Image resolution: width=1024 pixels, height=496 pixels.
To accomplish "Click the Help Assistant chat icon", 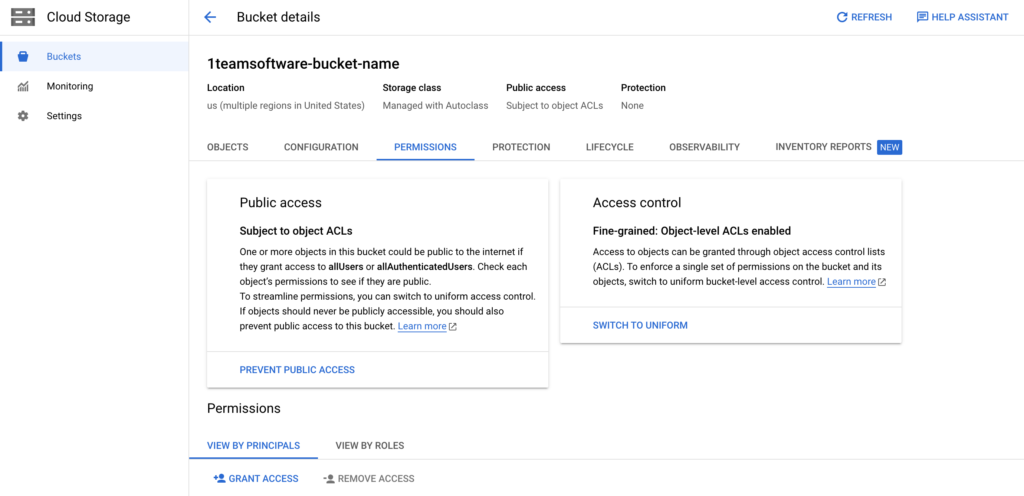I will (x=922, y=17).
